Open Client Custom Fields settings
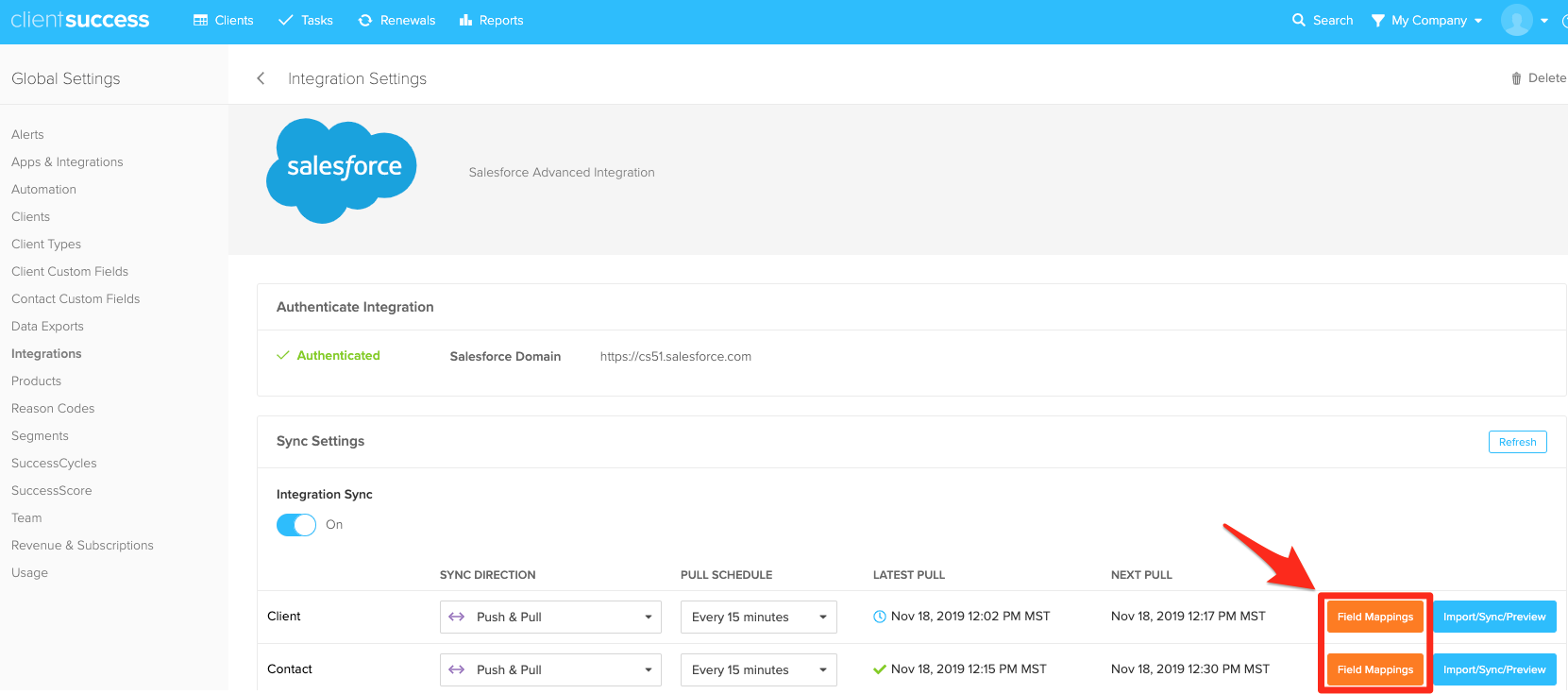The image size is (1568, 694). coord(70,272)
